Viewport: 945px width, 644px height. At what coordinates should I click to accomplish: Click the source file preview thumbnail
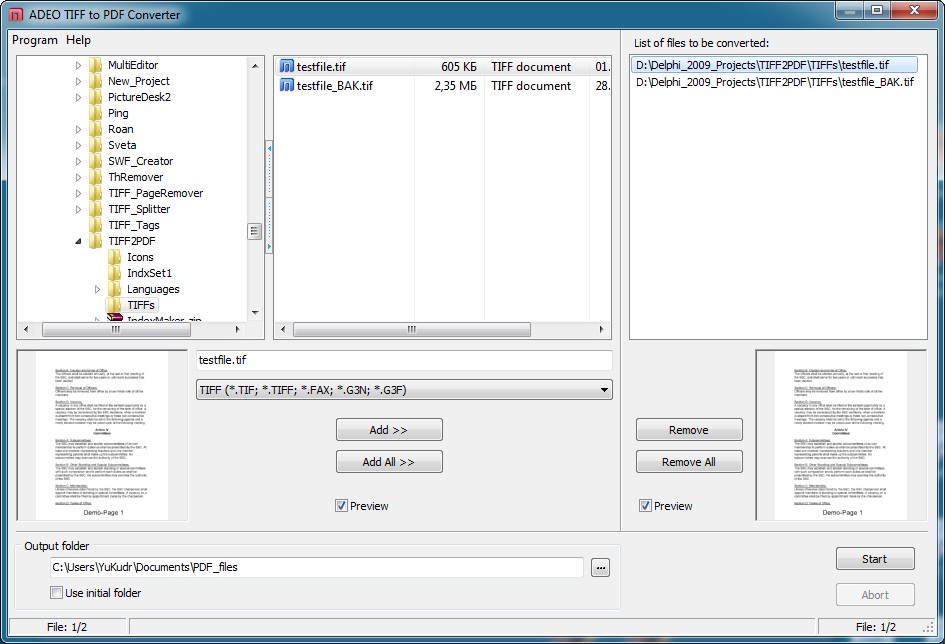(102, 435)
